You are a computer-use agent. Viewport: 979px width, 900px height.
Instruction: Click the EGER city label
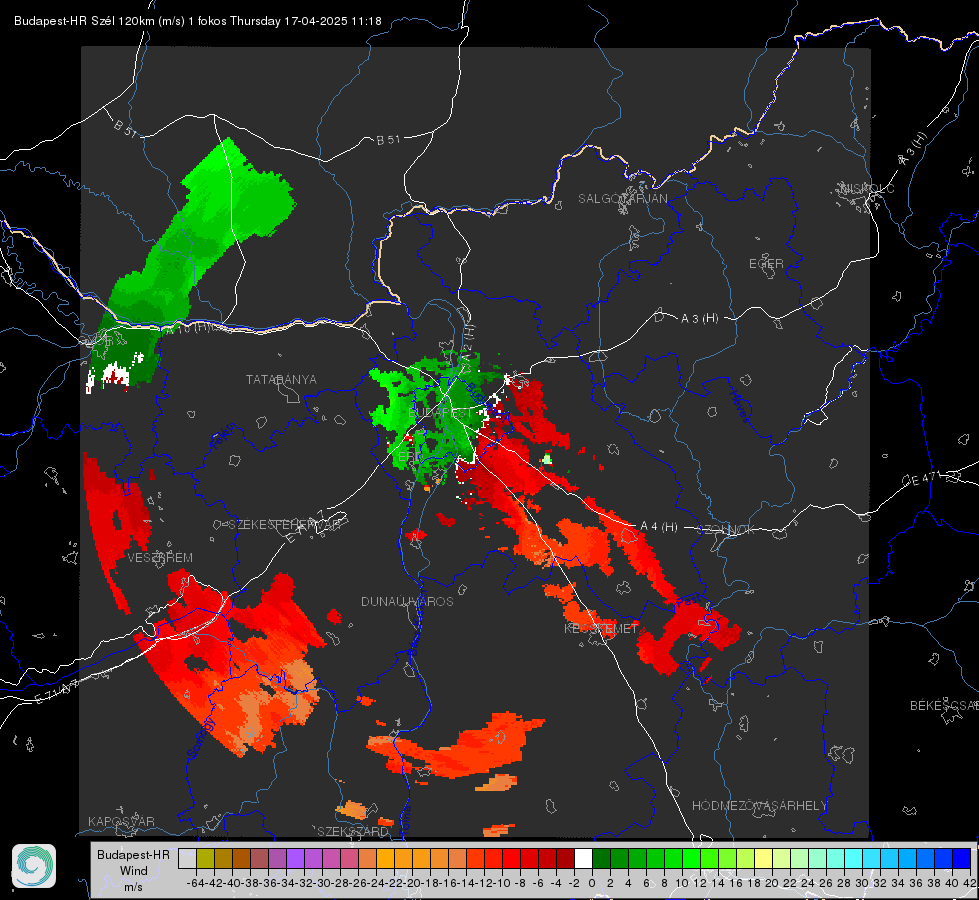[766, 264]
